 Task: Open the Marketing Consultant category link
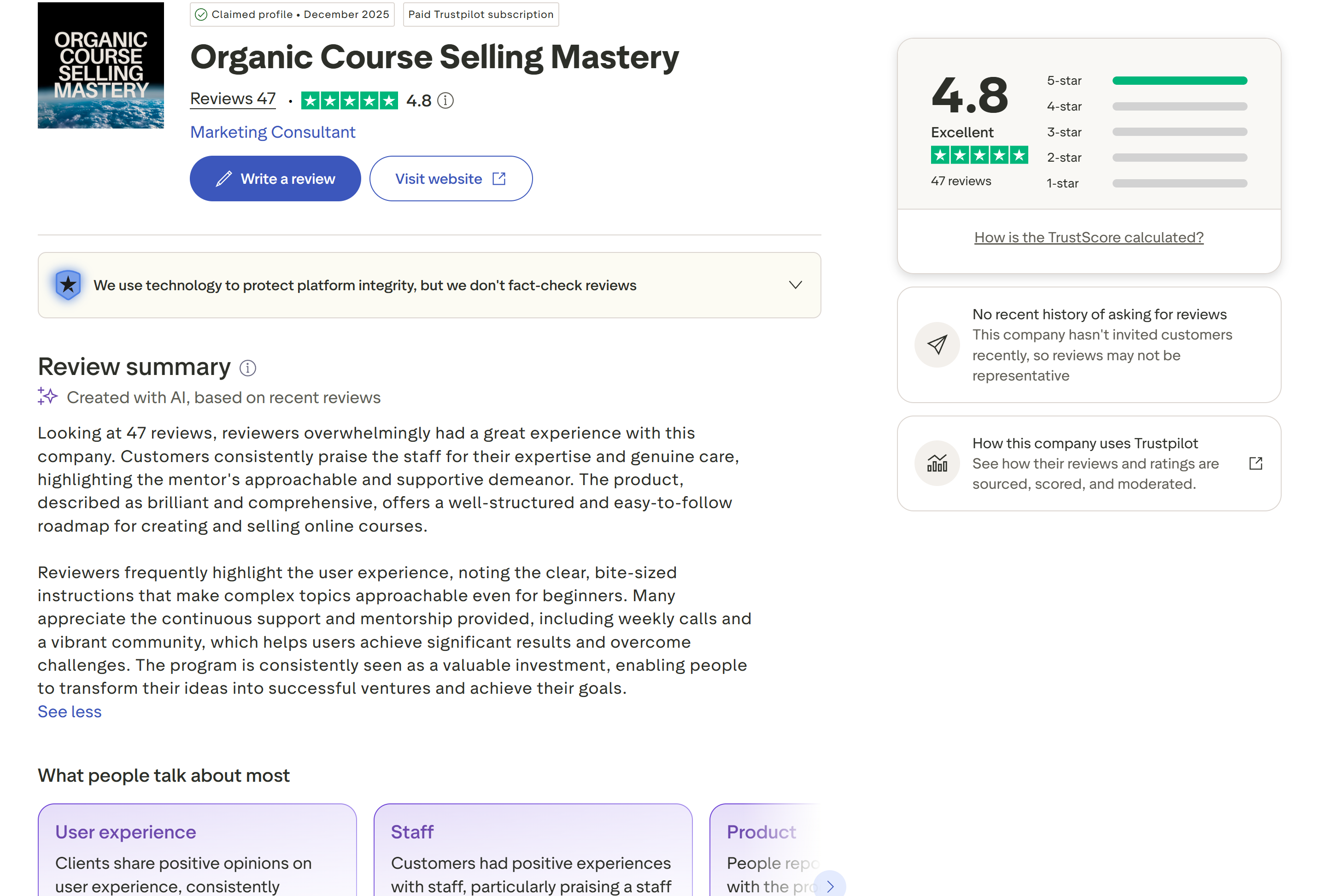[273, 132]
